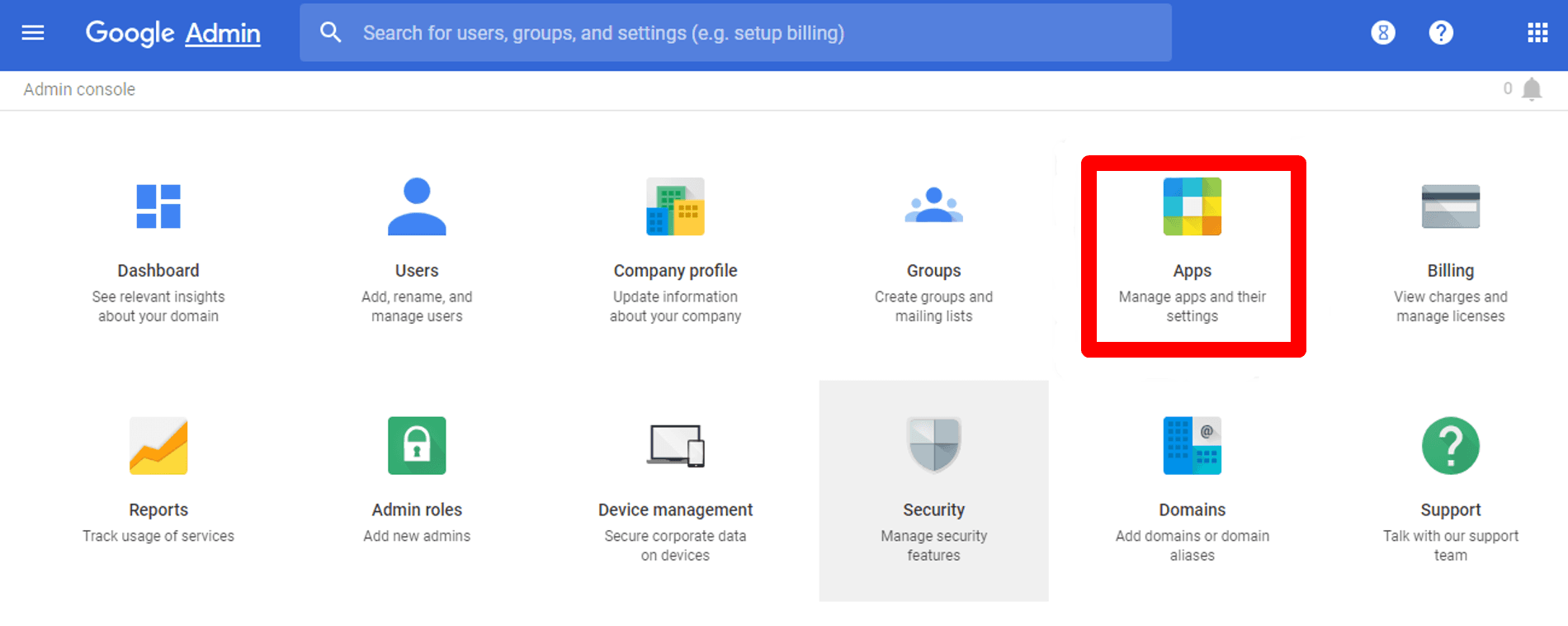The image size is (1568, 626).
Task: Open the Groups people icon
Action: (934, 205)
